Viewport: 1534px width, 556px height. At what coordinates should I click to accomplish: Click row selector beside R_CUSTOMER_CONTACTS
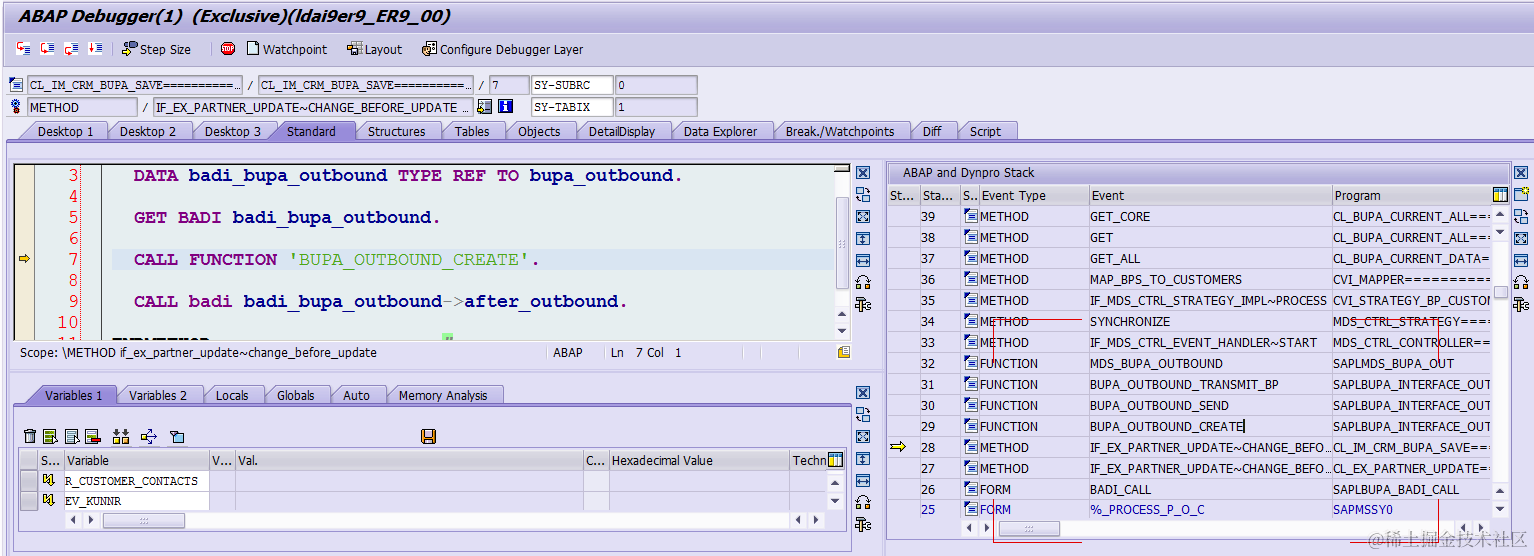[x=29, y=481]
